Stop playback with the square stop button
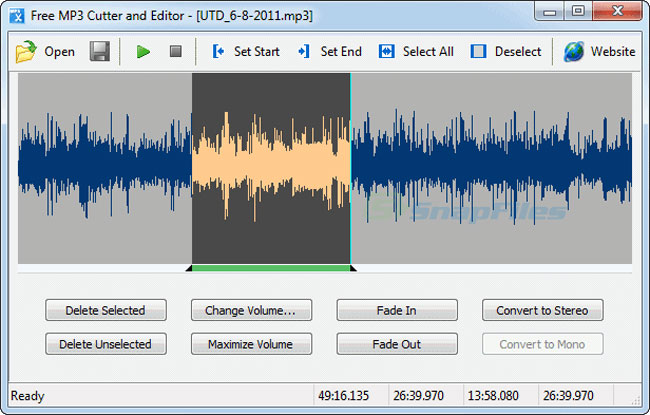Screen dimensions: 650x415 176,51
